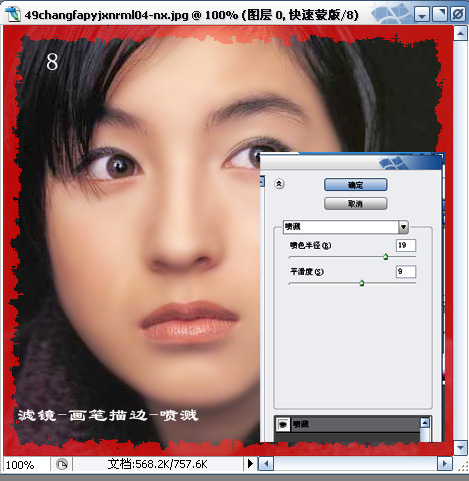Click the horizontal scrollbar left arrow
The height and width of the screenshot is (481, 469).
coord(266,464)
